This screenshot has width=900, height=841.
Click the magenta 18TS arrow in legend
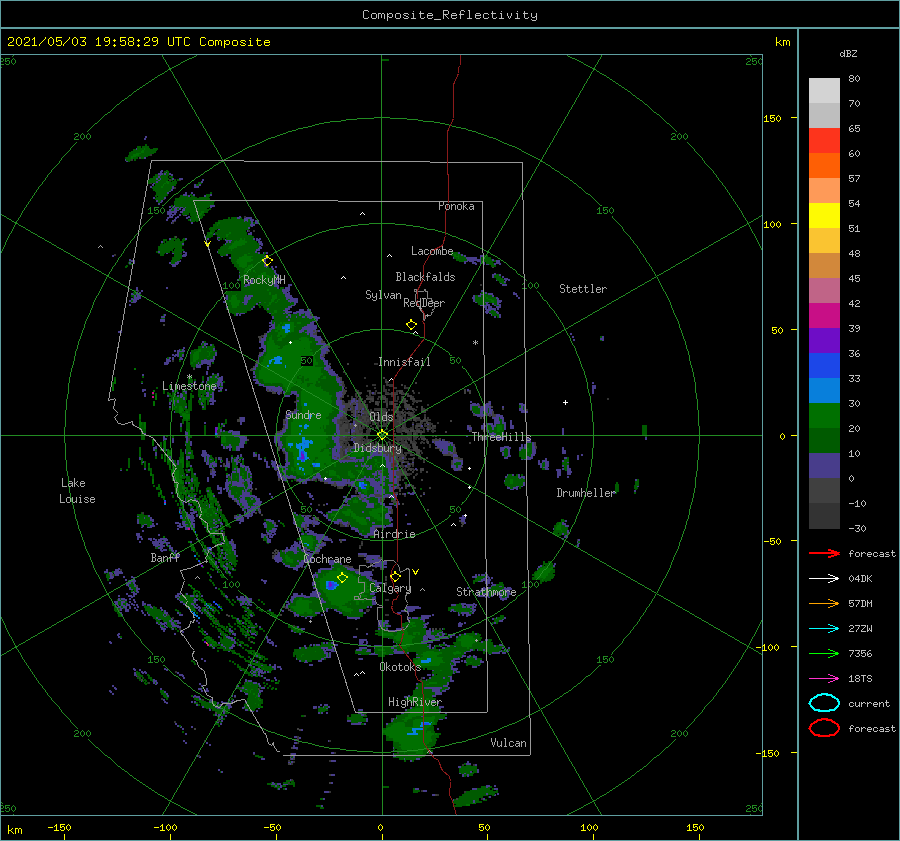tap(824, 679)
